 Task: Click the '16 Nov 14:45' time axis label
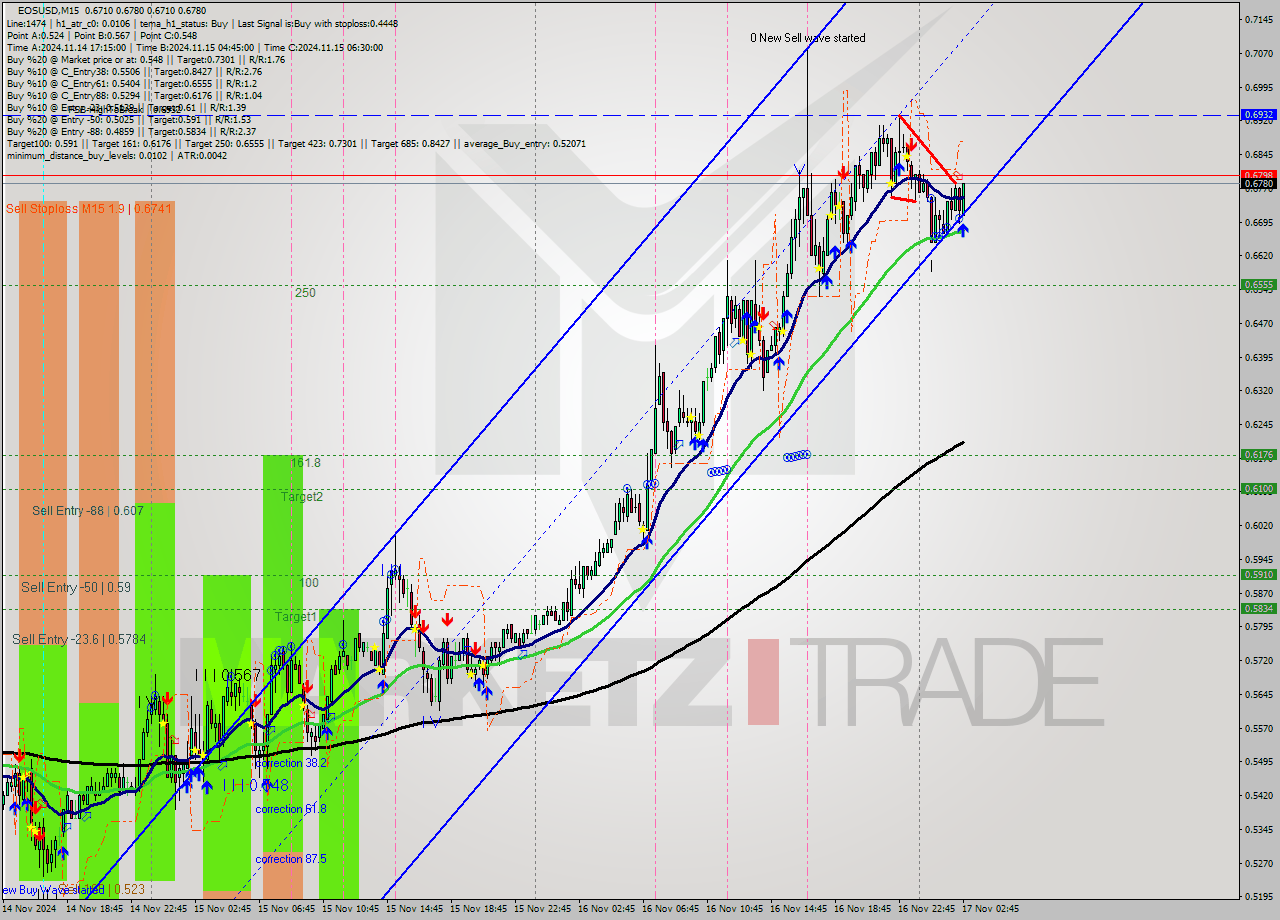(x=799, y=909)
